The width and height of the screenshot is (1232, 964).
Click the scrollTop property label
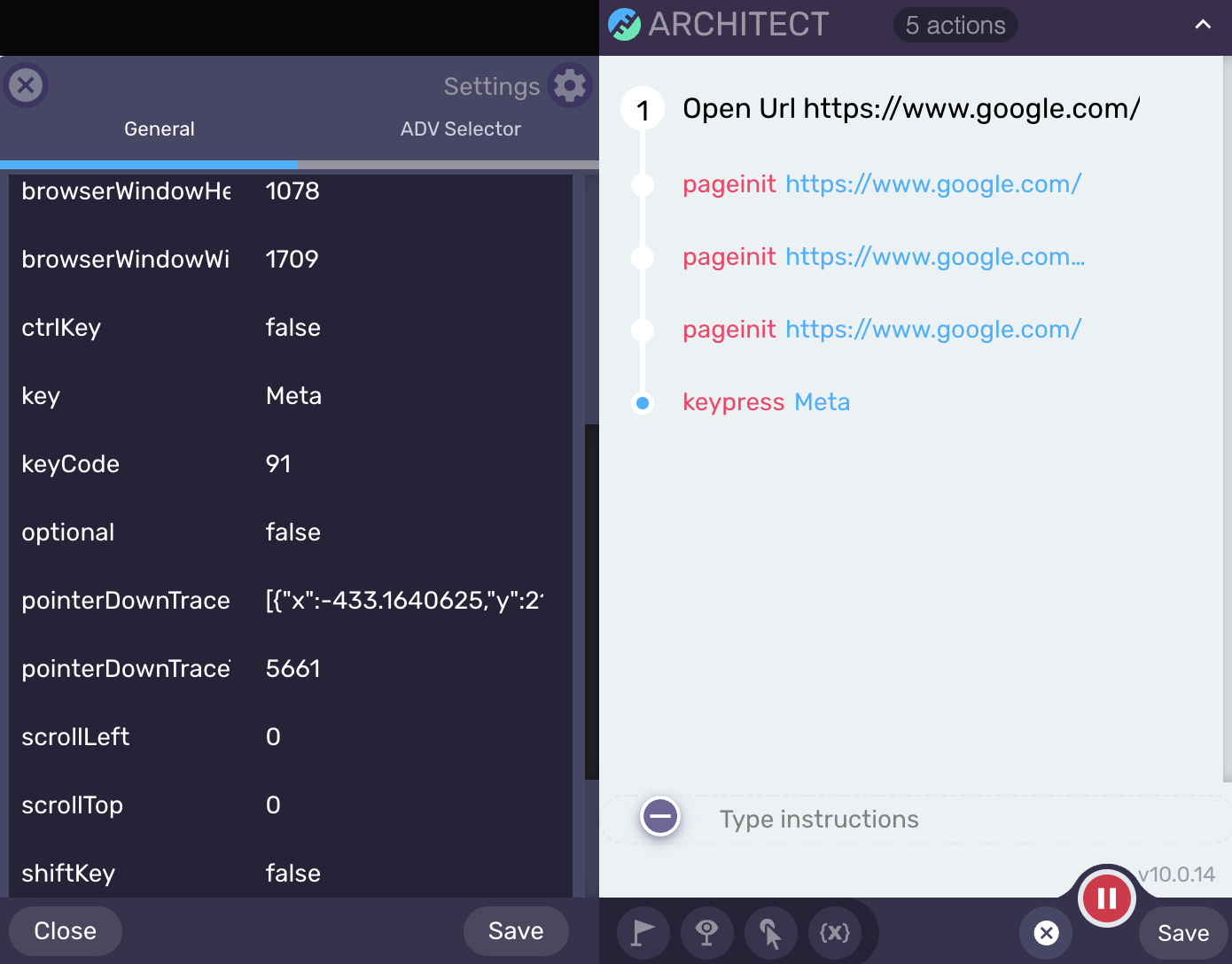72,805
